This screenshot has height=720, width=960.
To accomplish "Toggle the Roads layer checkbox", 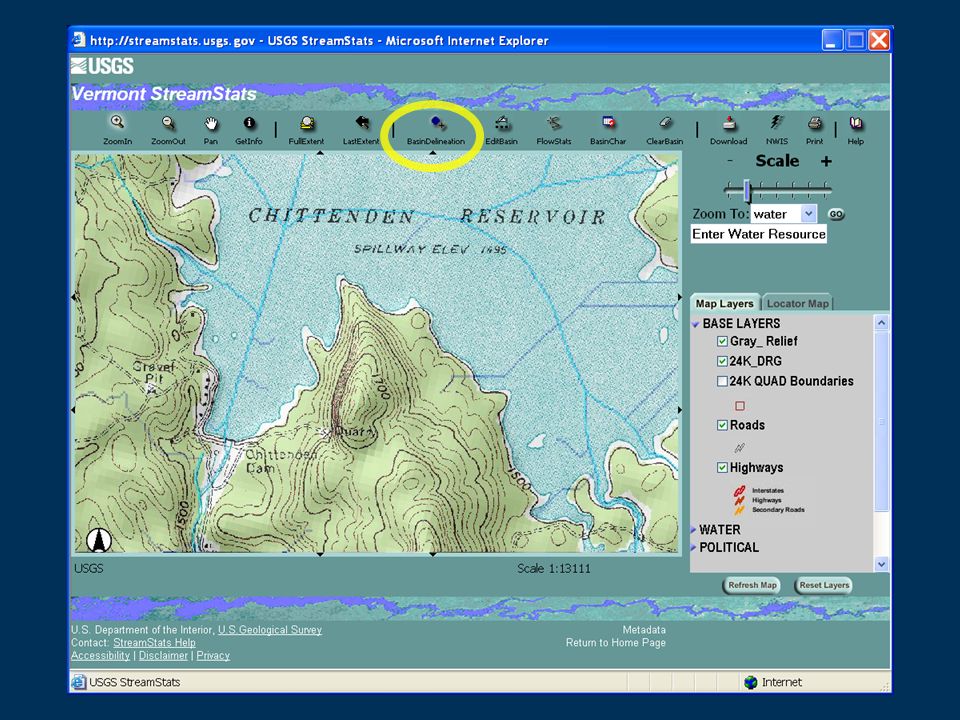I will (x=722, y=425).
